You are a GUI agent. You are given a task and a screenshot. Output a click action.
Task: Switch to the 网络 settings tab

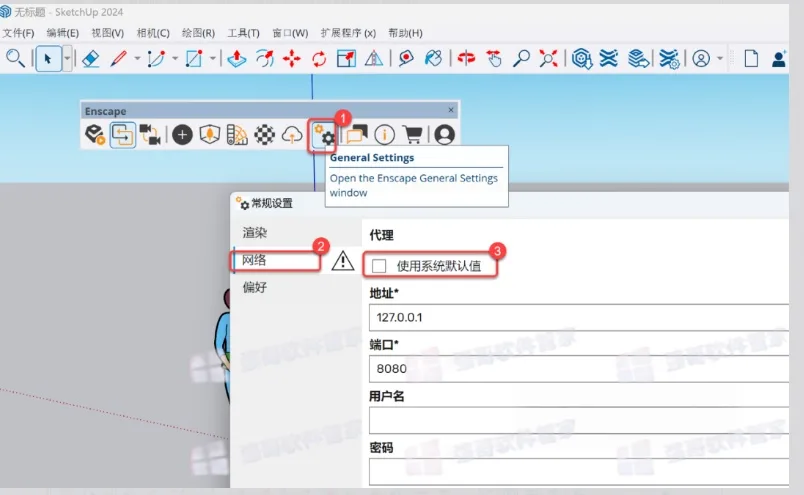coord(254,260)
